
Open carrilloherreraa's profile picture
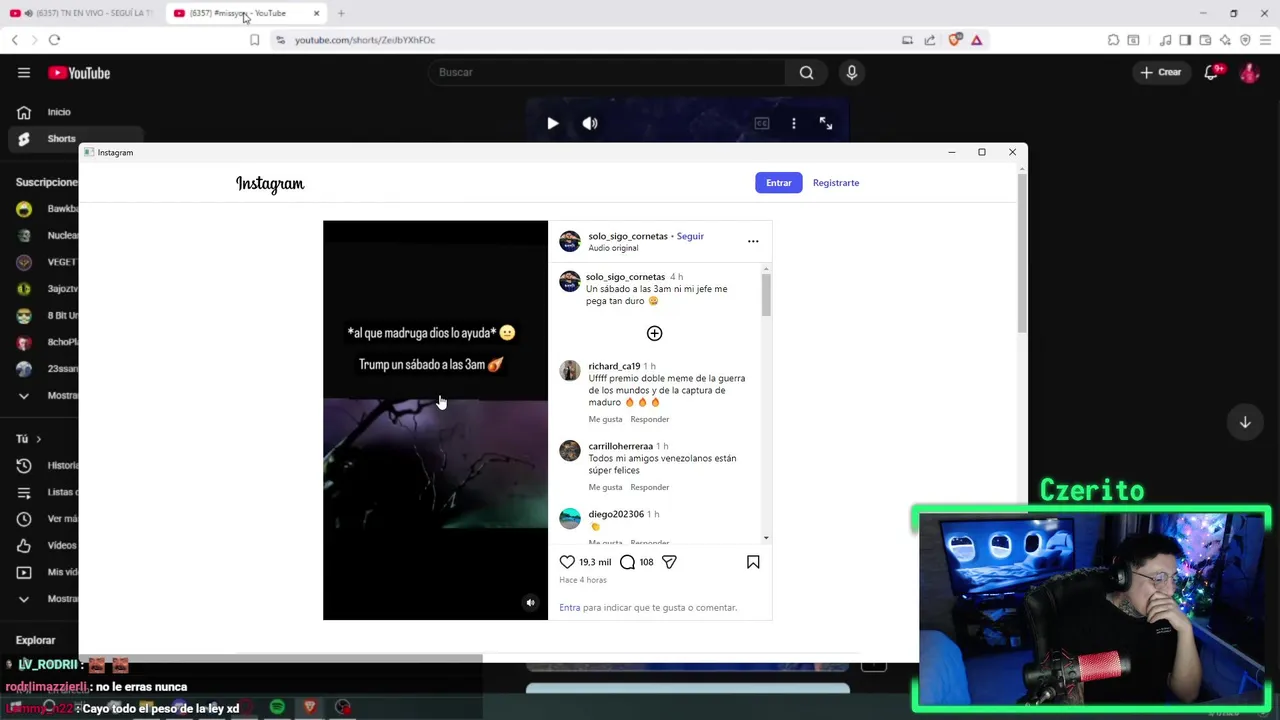570,451
